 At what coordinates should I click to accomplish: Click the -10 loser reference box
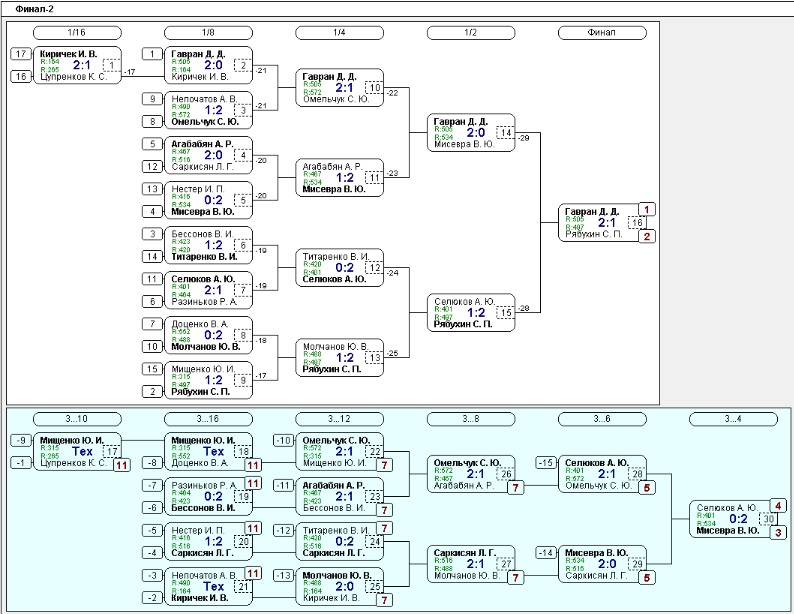pyautogui.click(x=284, y=440)
